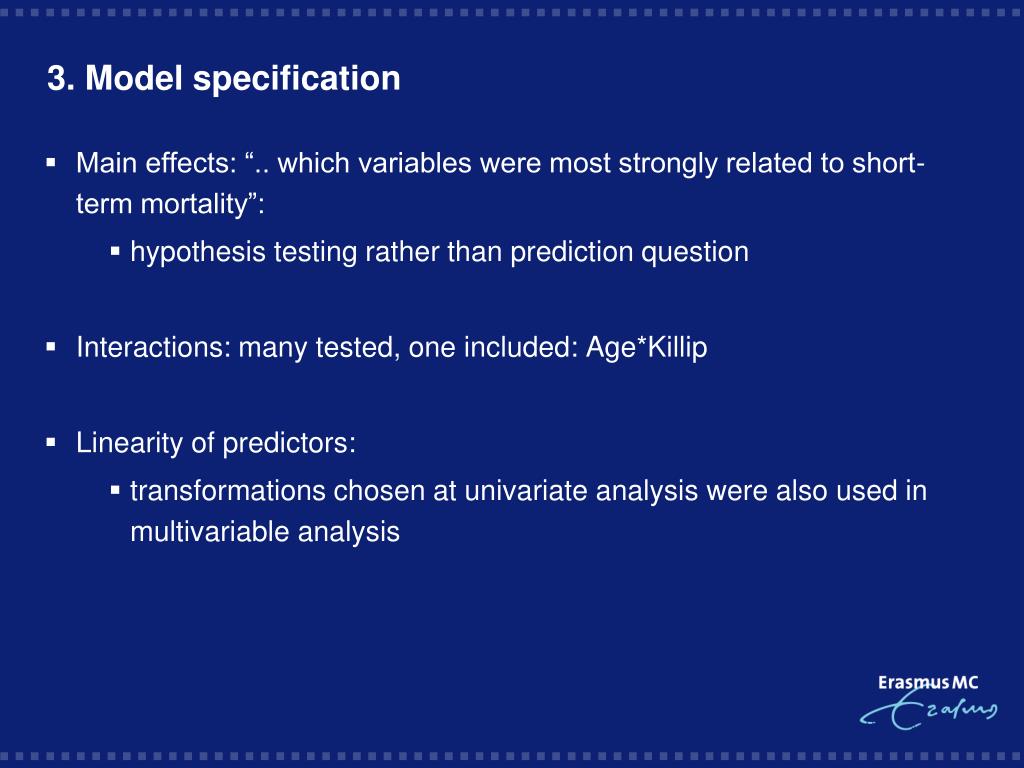Screen dimensions: 1024x768
Task: Click the text 'Main effects:'
Action: (156, 163)
